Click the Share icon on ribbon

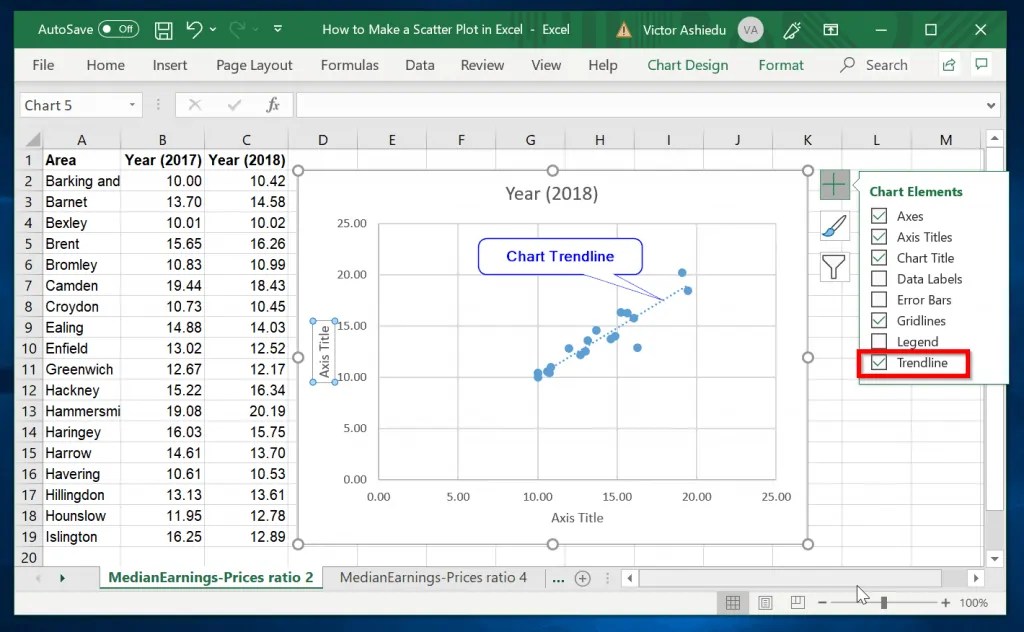[x=949, y=65]
